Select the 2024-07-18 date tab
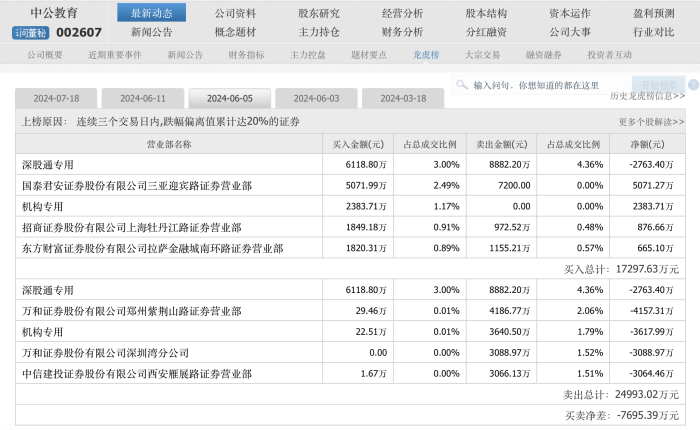 (56, 98)
